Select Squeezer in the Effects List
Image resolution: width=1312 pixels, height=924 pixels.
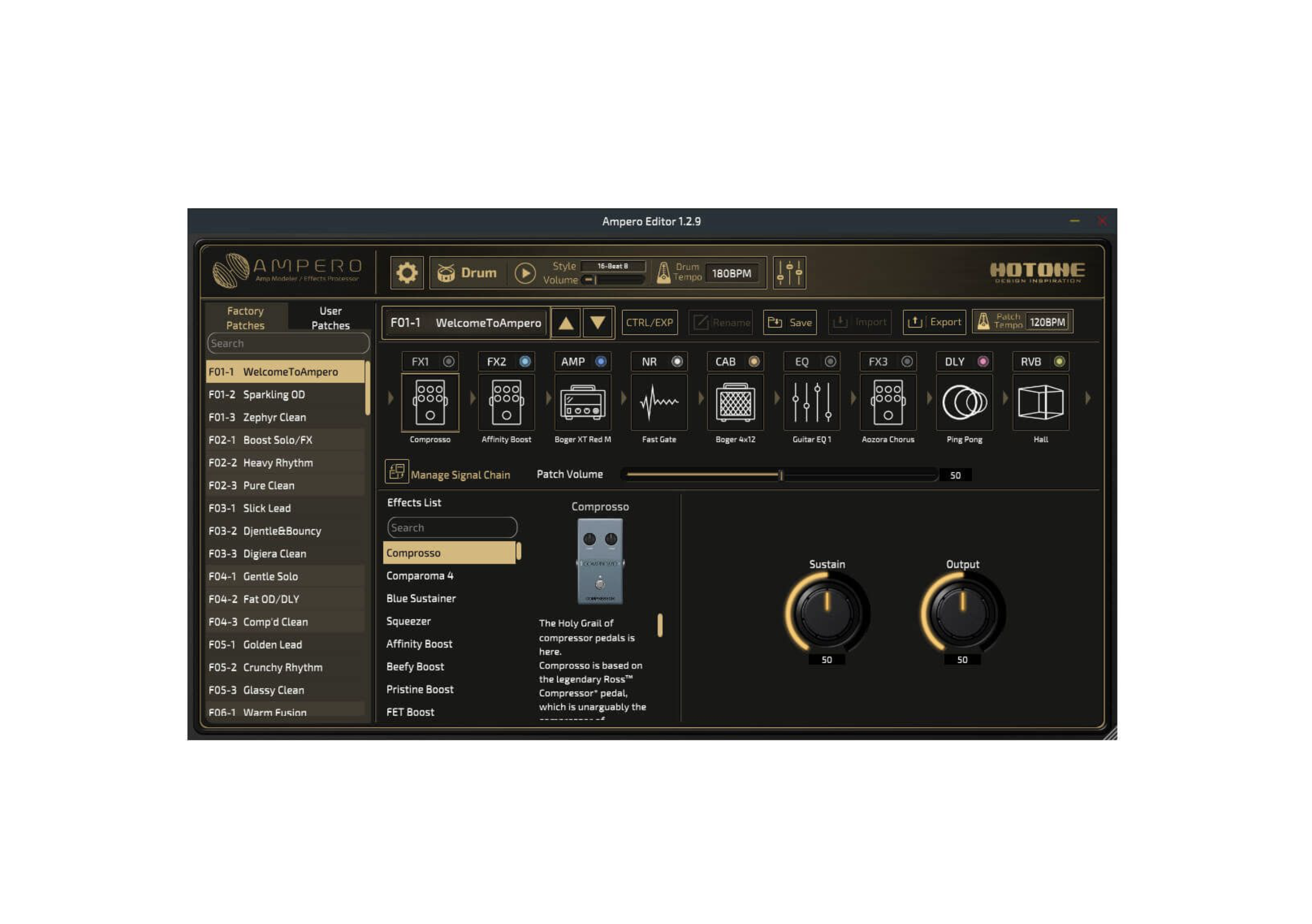pyautogui.click(x=448, y=622)
